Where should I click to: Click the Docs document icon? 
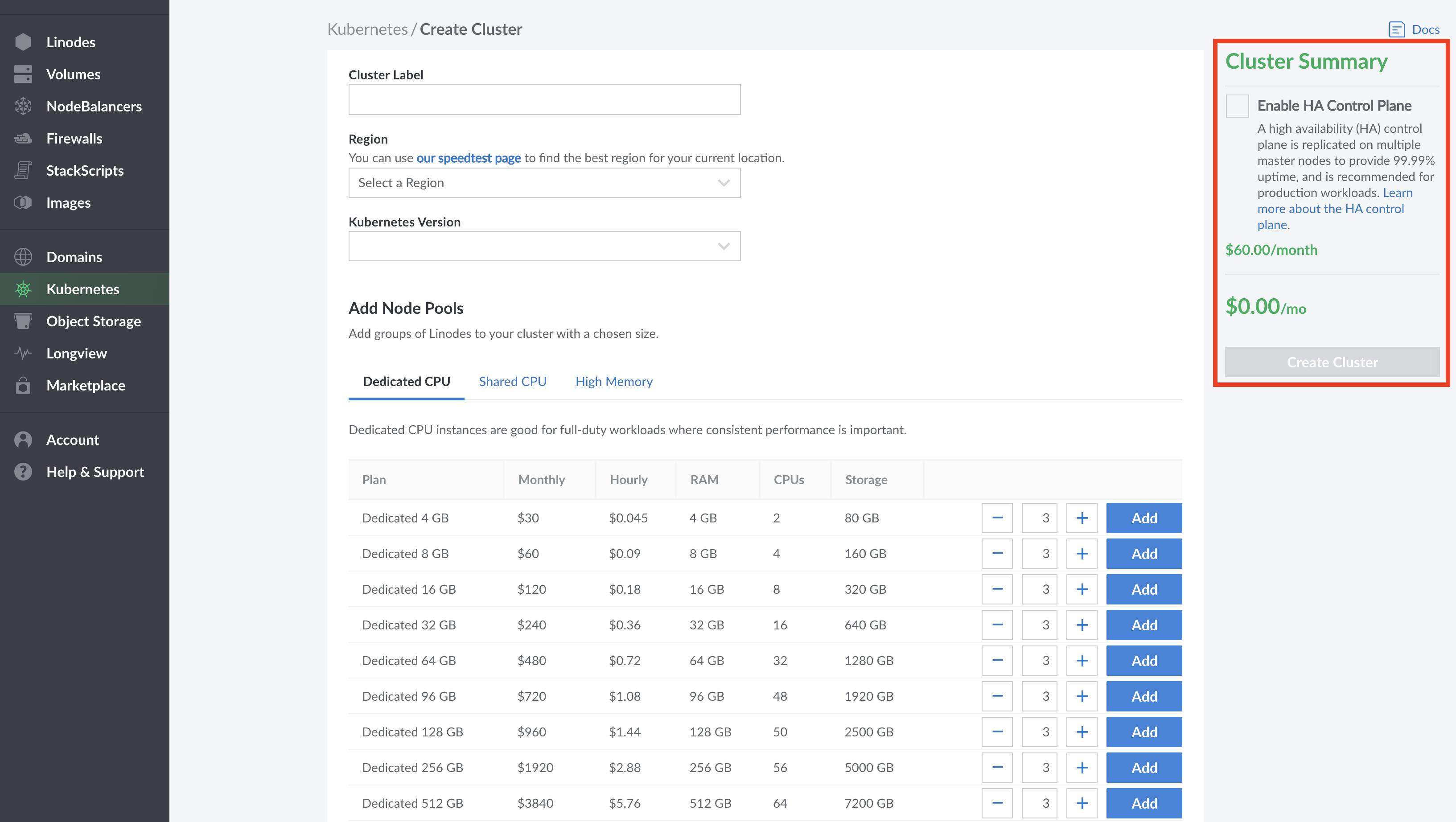(x=1396, y=29)
